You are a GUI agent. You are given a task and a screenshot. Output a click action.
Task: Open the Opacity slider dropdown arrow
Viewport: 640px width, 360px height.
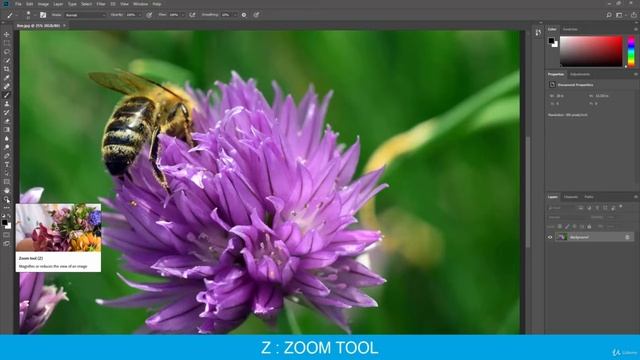point(140,15)
